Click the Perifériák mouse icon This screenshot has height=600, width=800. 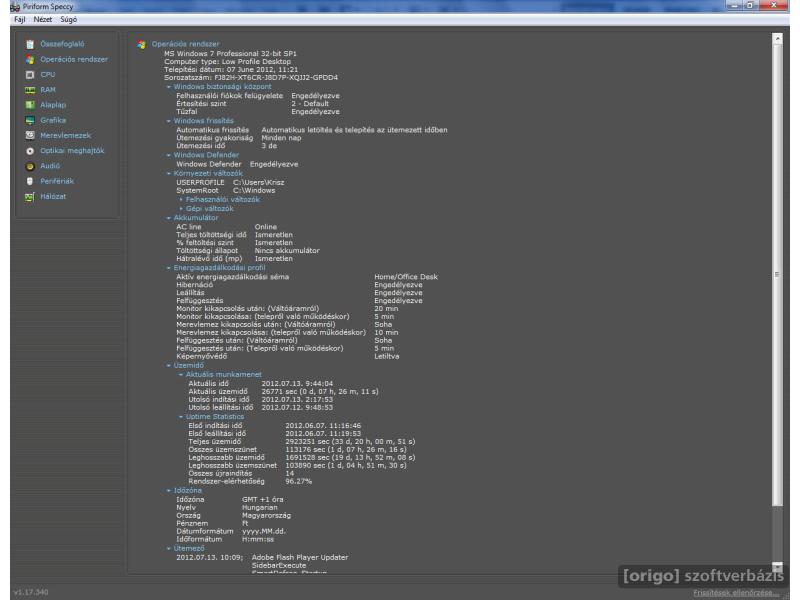point(30,182)
